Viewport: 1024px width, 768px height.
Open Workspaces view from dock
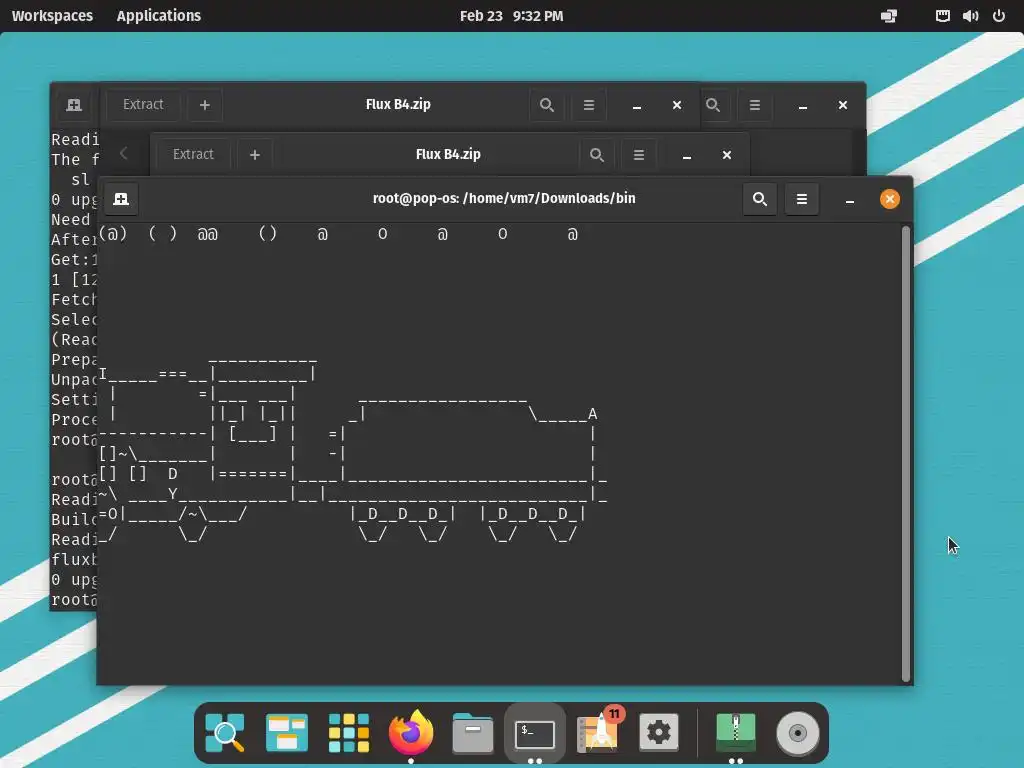coord(287,733)
